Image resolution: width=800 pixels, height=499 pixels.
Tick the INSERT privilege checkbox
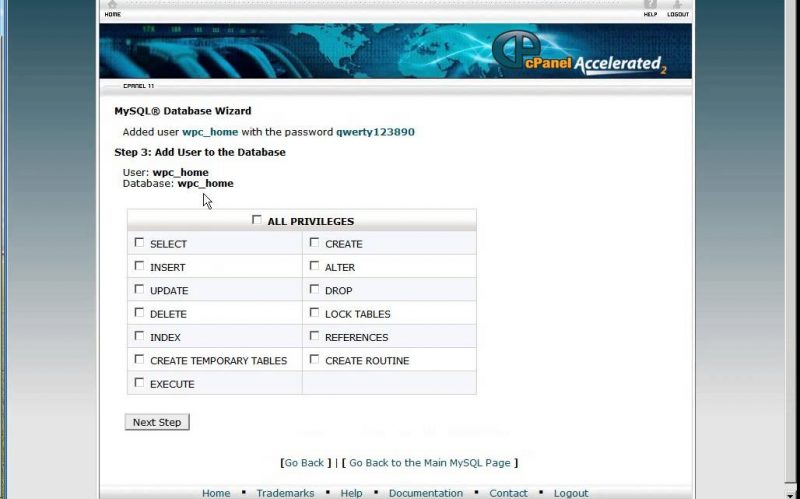pyautogui.click(x=139, y=266)
